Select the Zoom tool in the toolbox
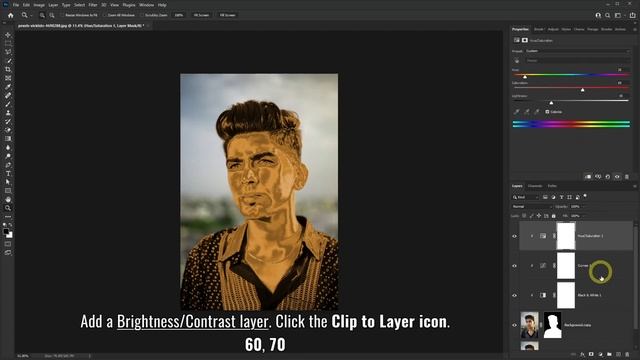 [x=8, y=208]
